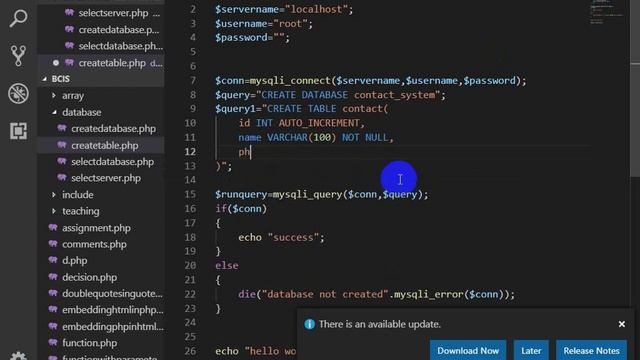Click '$password="";' on line 4

click(x=253, y=38)
